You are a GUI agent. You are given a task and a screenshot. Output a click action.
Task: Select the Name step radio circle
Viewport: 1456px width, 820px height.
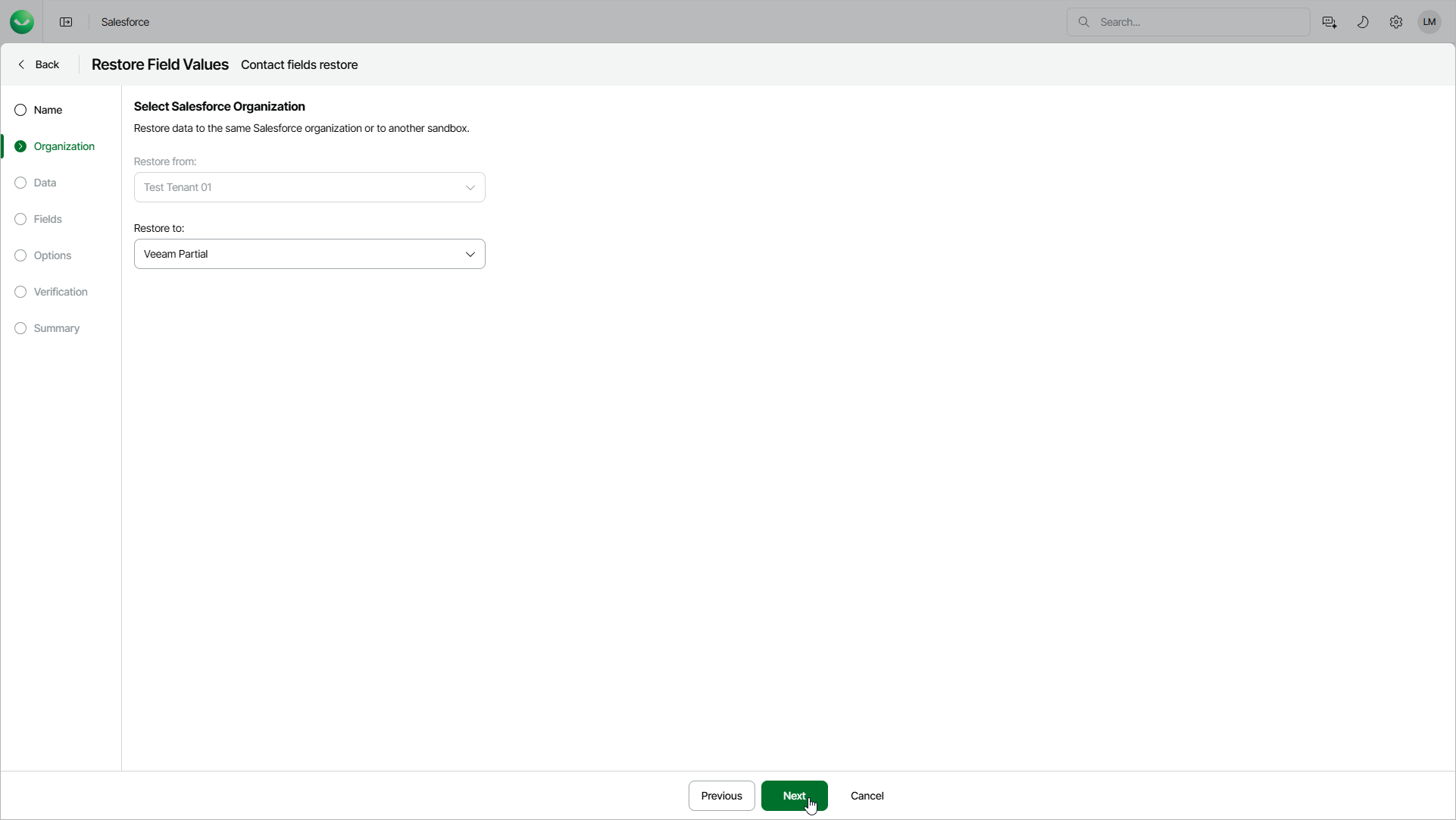click(x=20, y=110)
